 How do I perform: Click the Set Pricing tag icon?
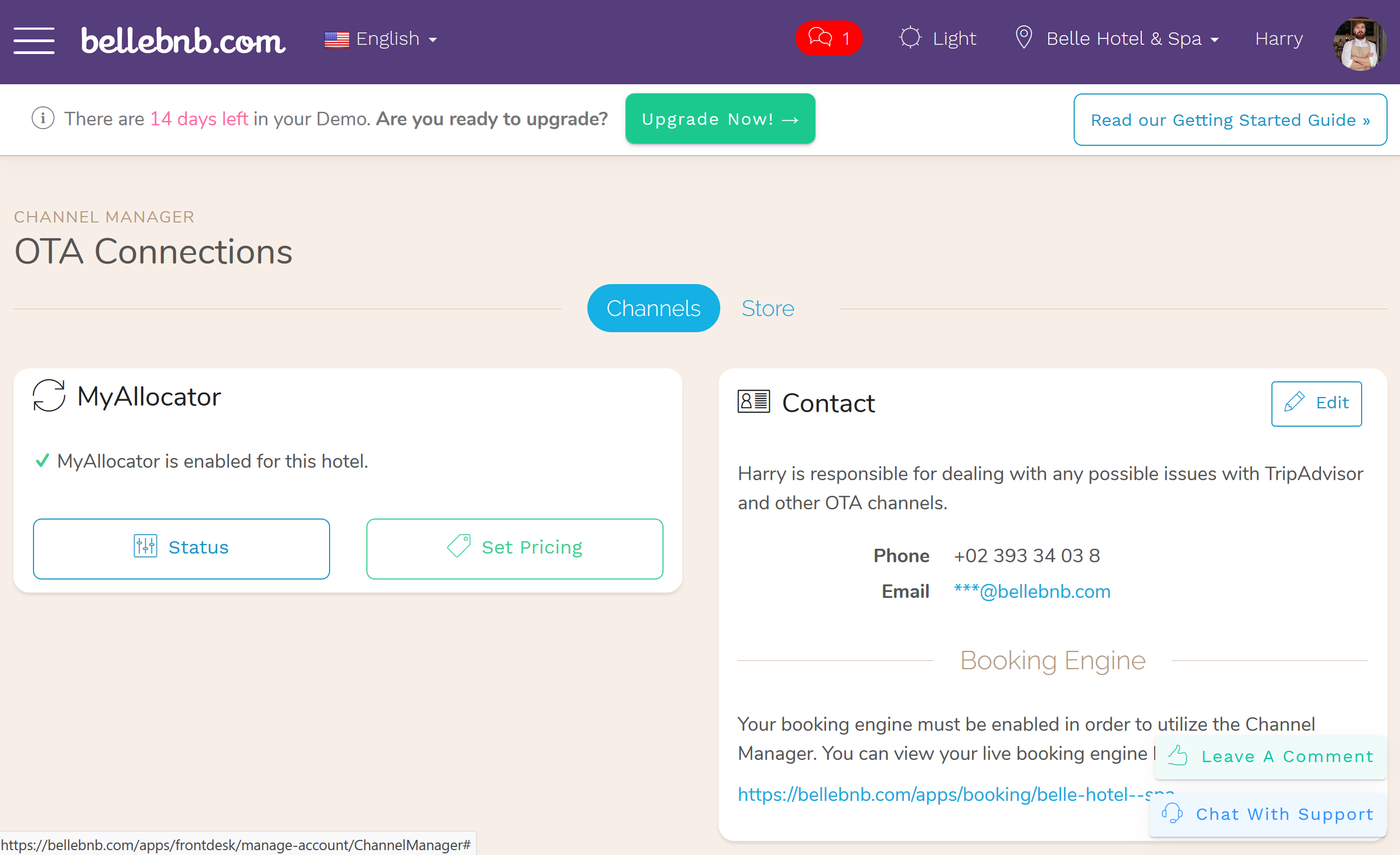(x=462, y=546)
